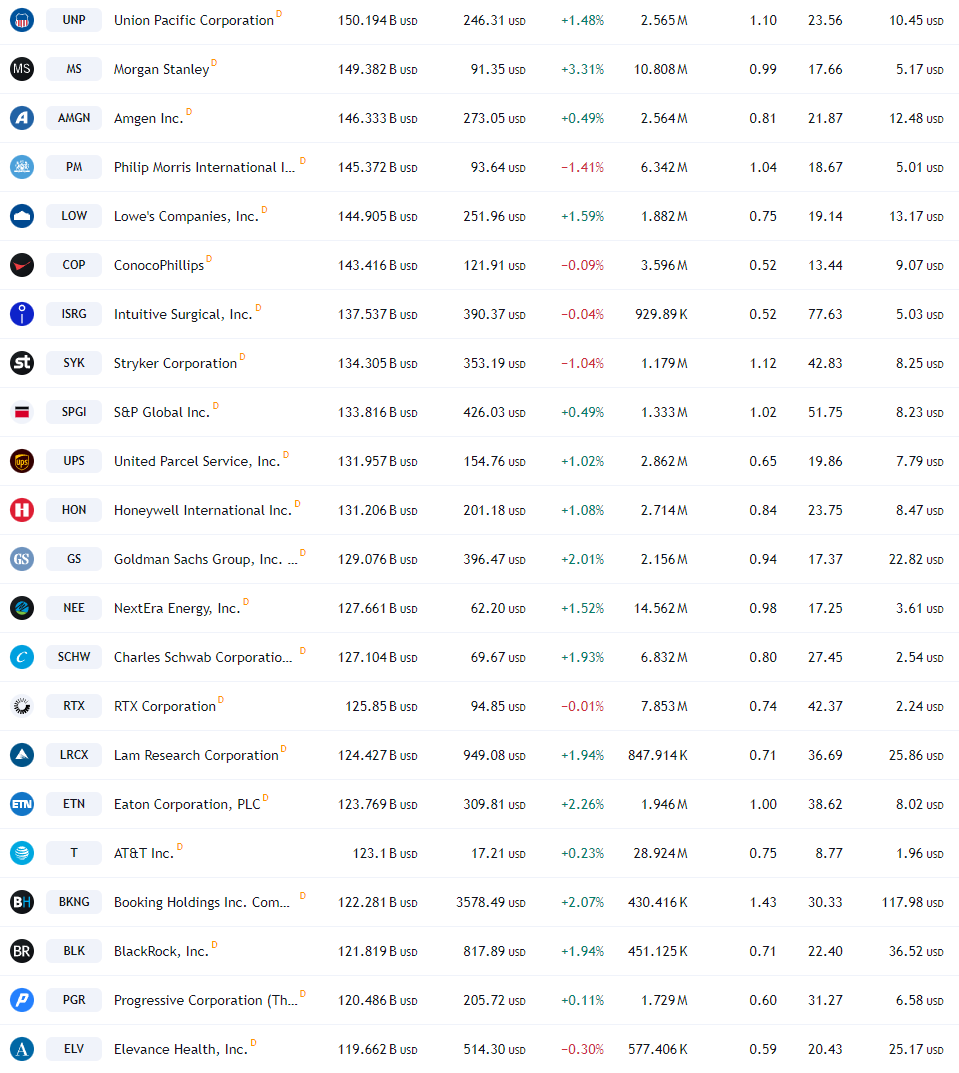Open the AMGN ticker symbol
This screenshot has height=1073, width=959.
coord(74,118)
